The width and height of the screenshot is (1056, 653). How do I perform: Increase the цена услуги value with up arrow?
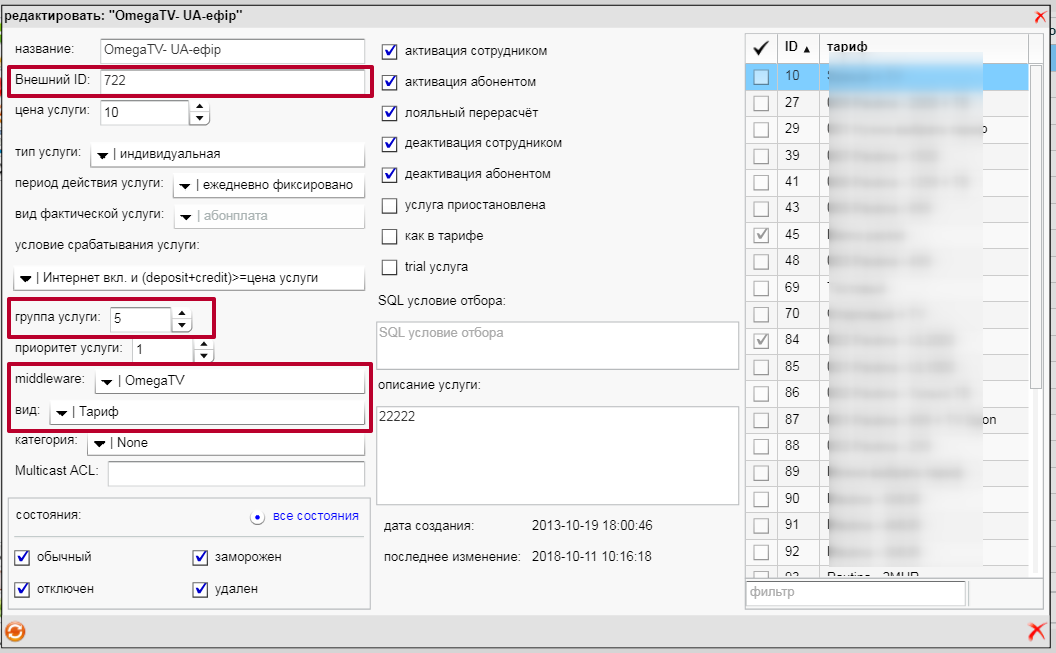tap(200, 106)
